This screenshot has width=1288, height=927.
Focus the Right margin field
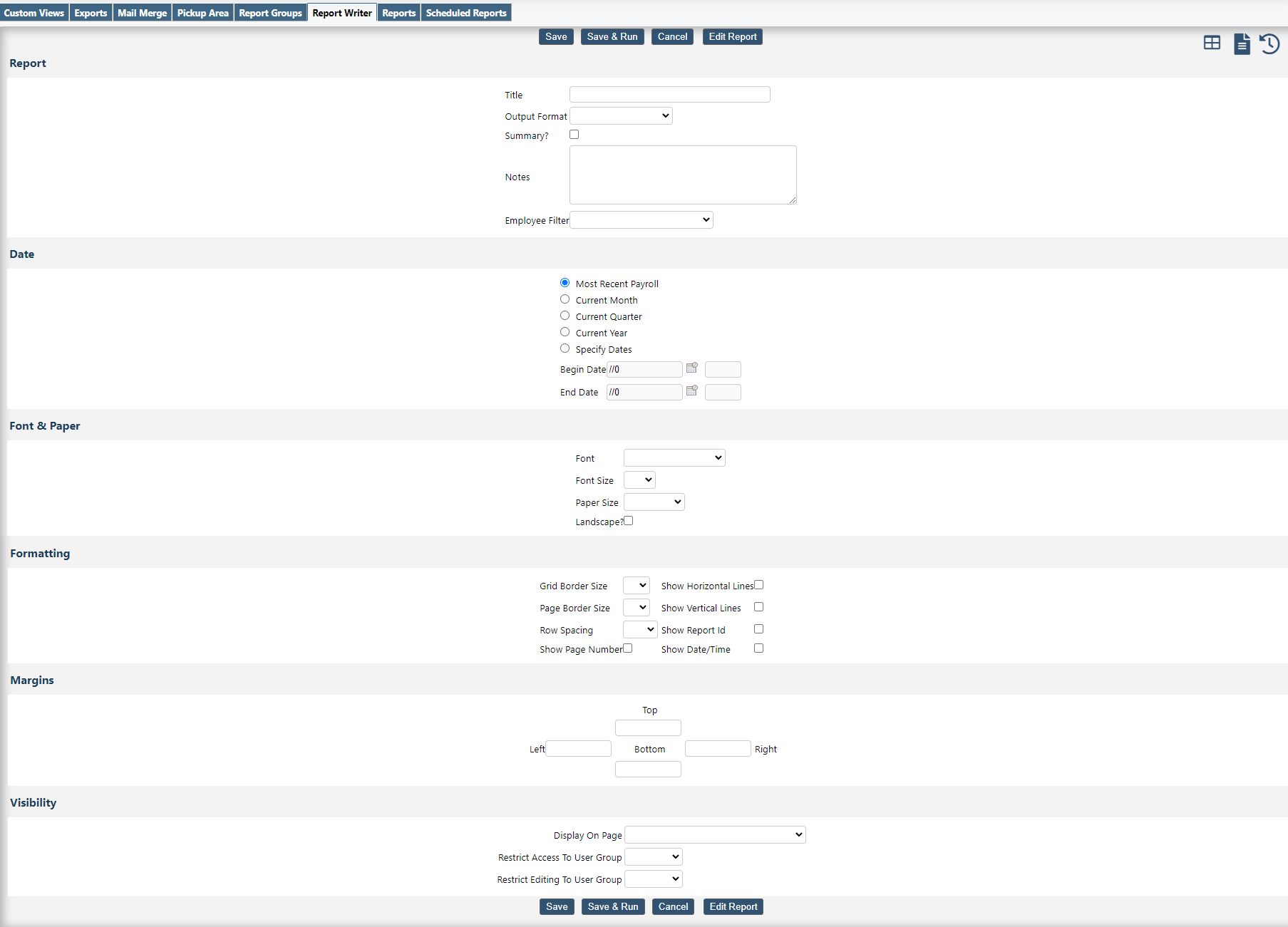tap(718, 748)
